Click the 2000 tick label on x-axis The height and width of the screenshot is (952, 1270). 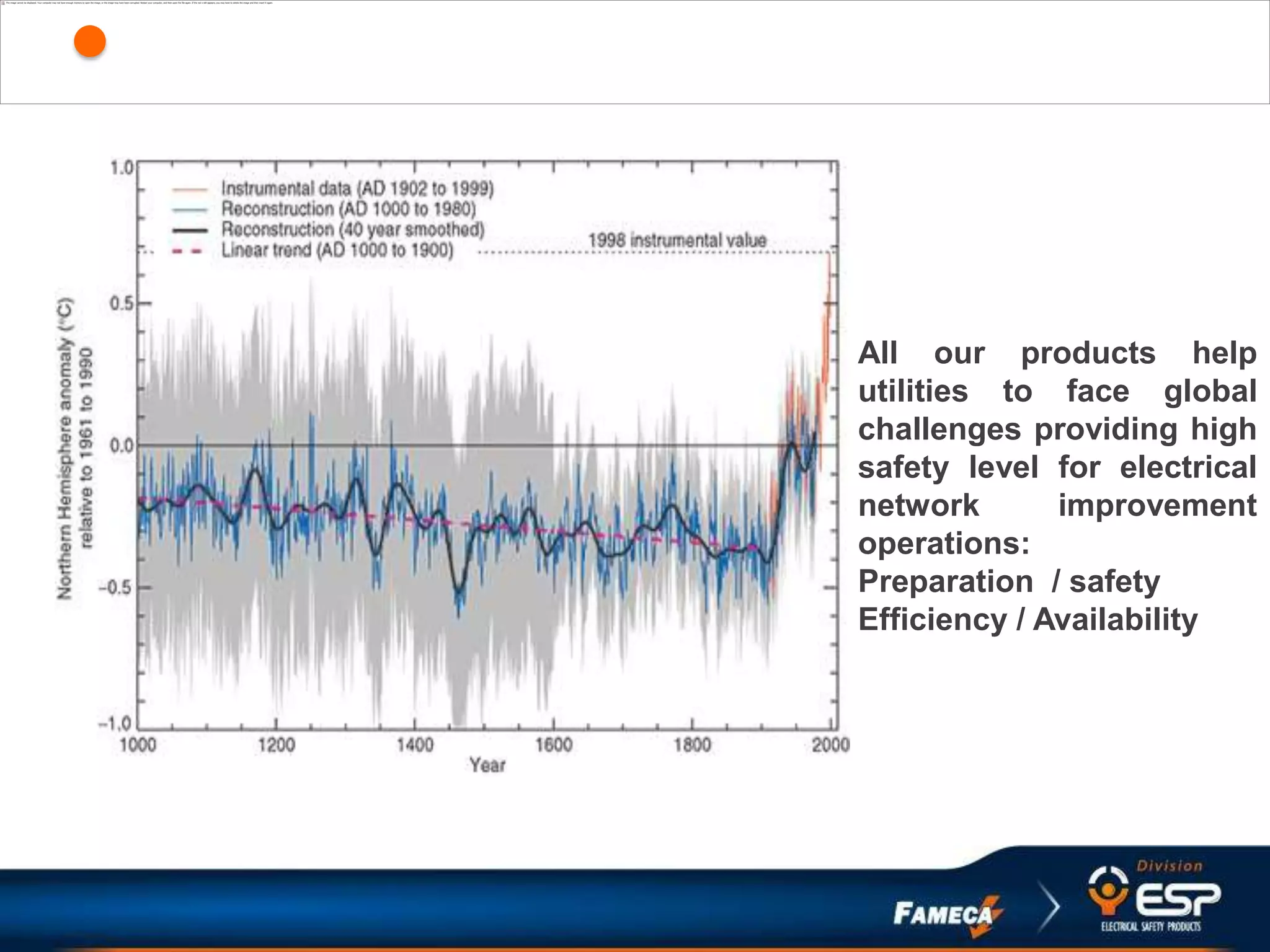pyautogui.click(x=830, y=744)
